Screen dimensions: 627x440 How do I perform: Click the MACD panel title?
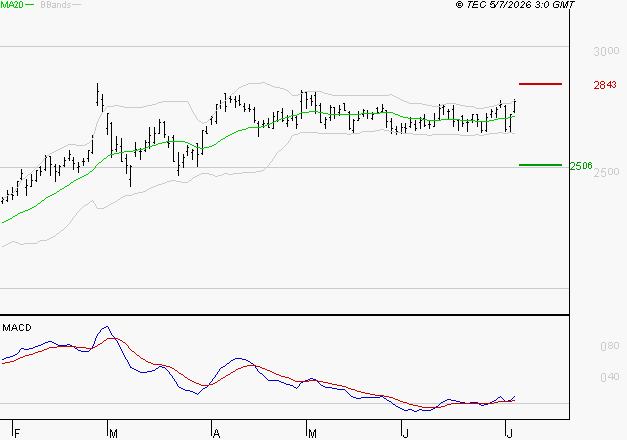(17, 328)
